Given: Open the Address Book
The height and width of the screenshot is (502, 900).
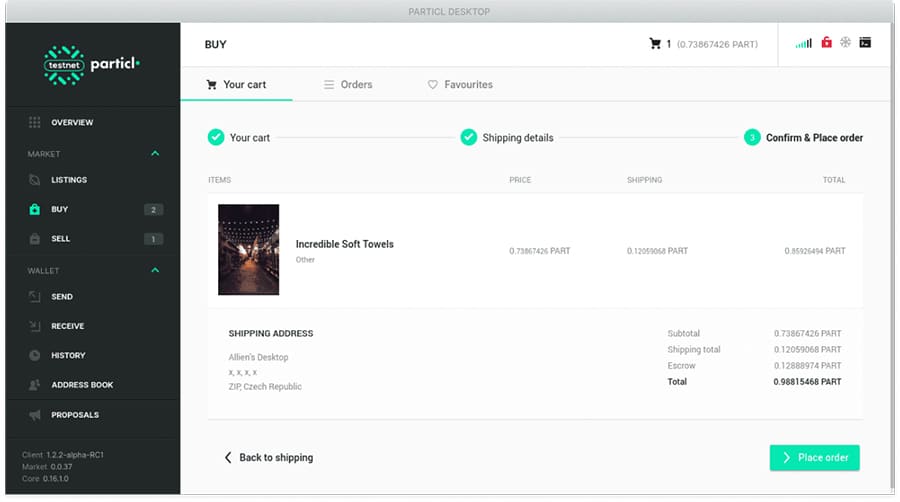Looking at the screenshot, I should pos(81,385).
